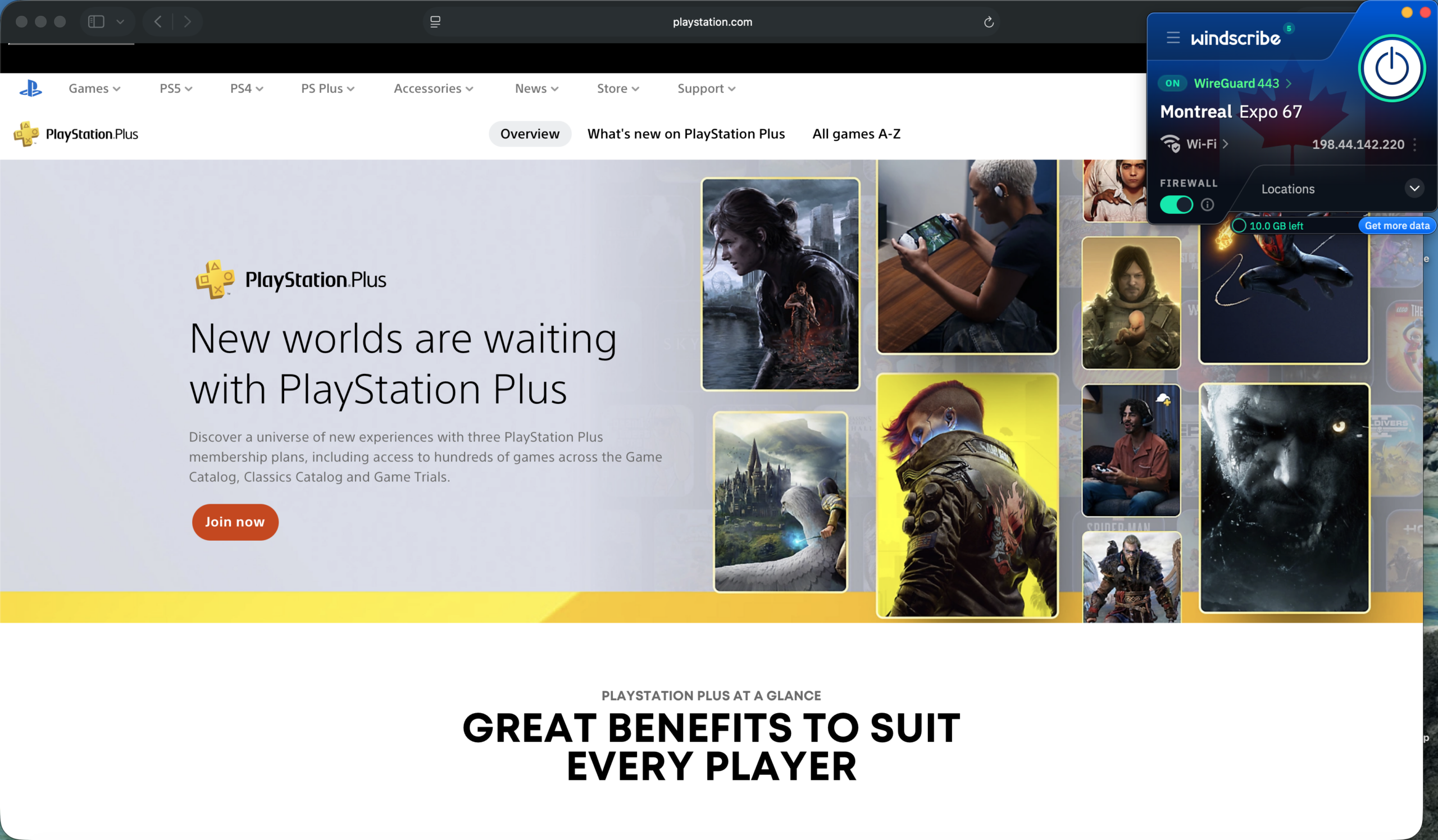
Task: Open the Assassin's Creed Valhalla artwork
Action: pos(1131,577)
